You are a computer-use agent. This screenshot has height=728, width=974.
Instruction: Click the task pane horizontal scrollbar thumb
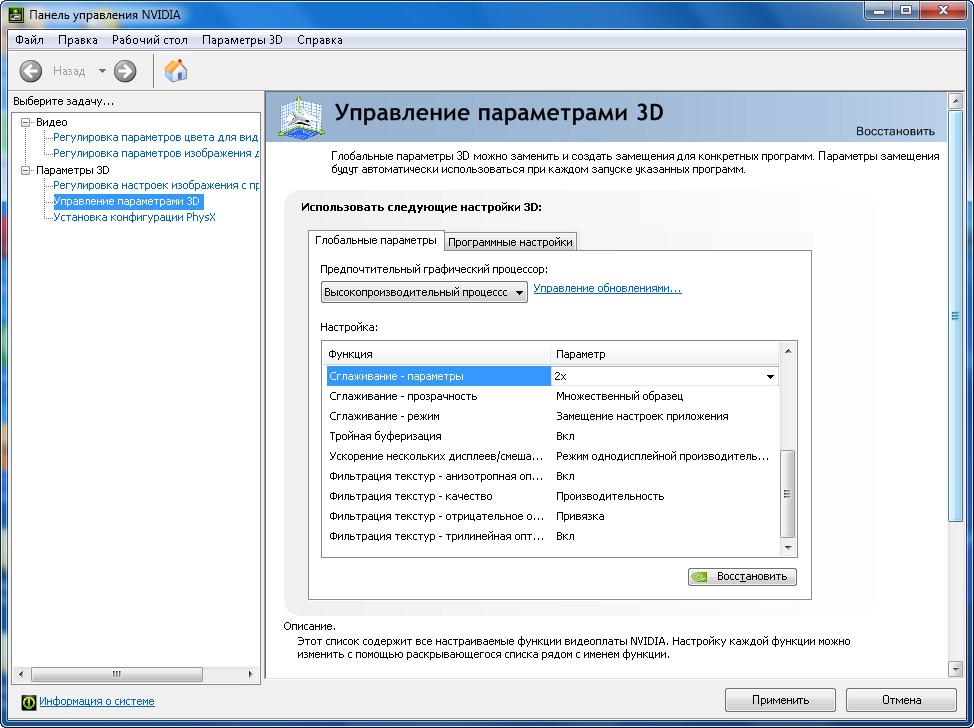pos(117,674)
